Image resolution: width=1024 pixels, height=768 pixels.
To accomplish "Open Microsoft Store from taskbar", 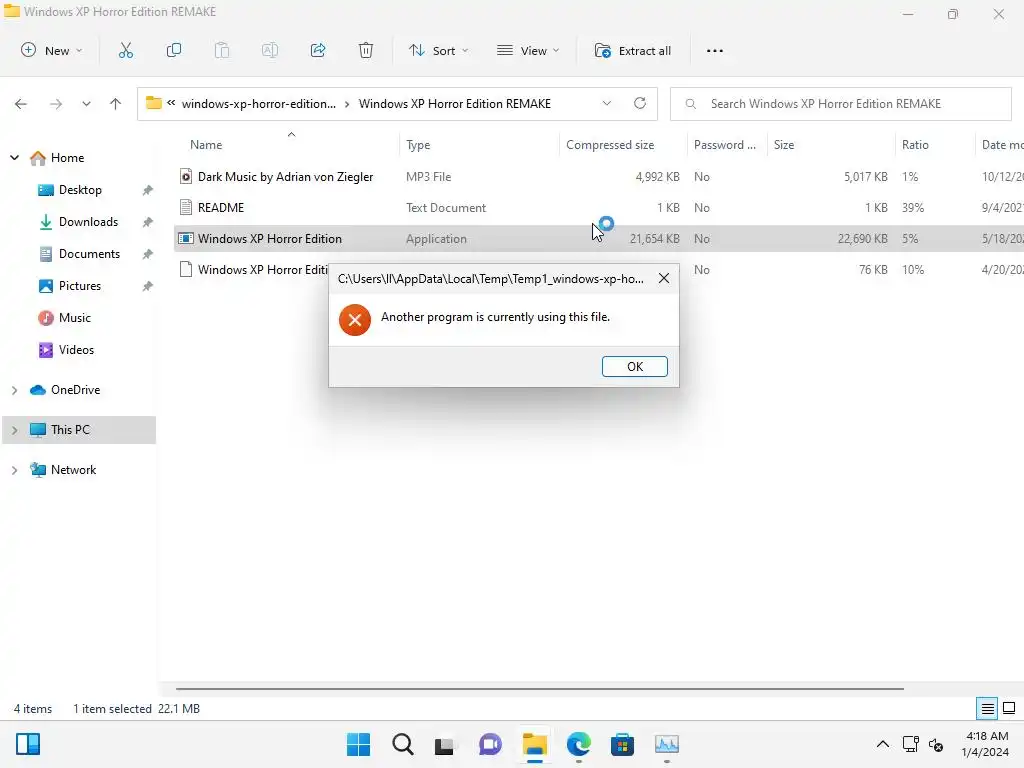I will [622, 744].
